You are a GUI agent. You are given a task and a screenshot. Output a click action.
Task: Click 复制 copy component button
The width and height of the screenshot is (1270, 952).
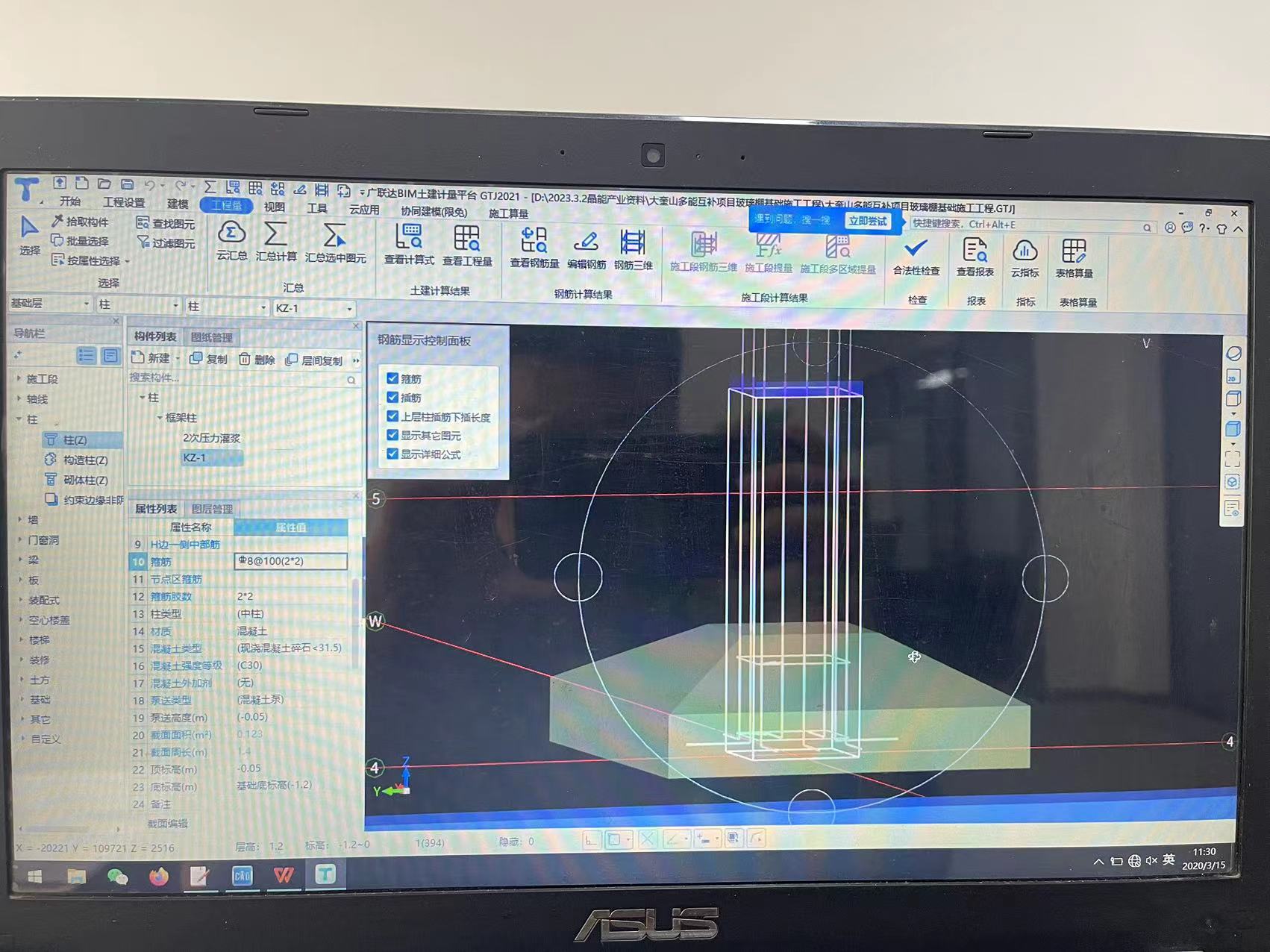[x=208, y=359]
